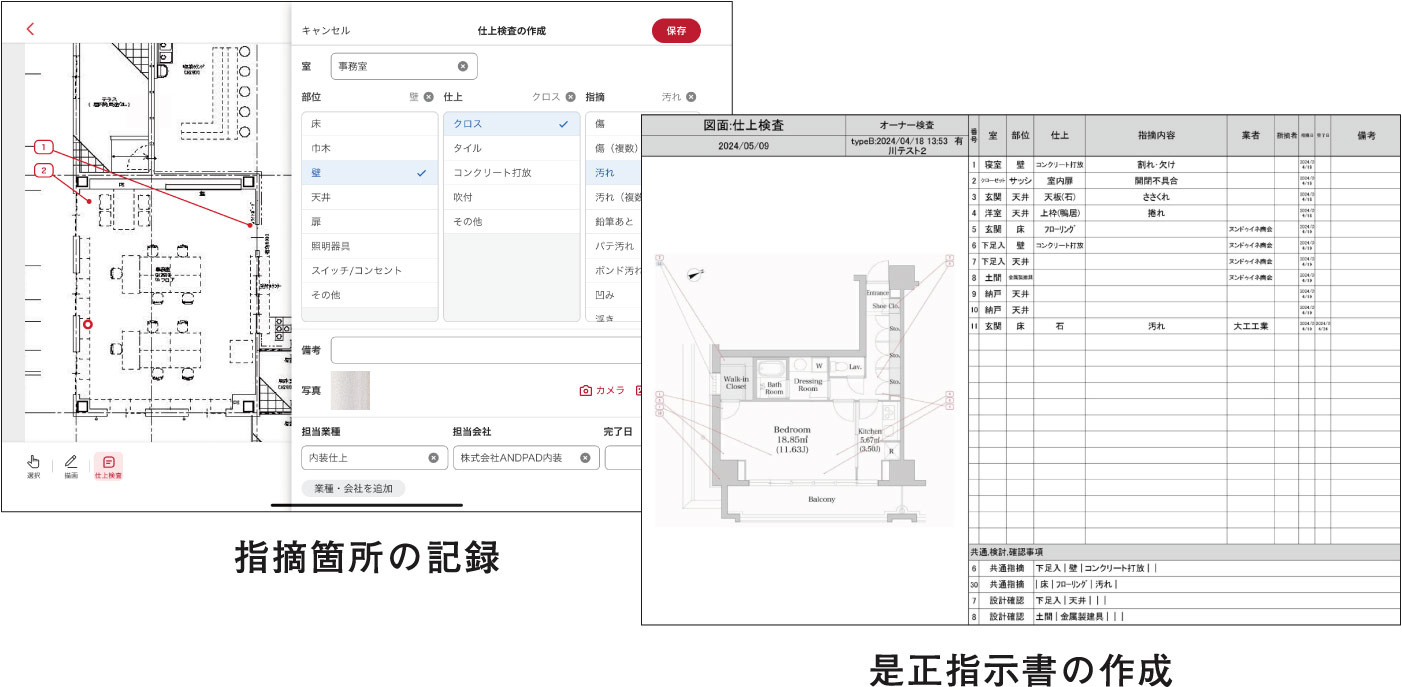The width and height of the screenshot is (1402, 687).
Task: Tap the カメラ camera icon to capture photo
Action: 585,390
